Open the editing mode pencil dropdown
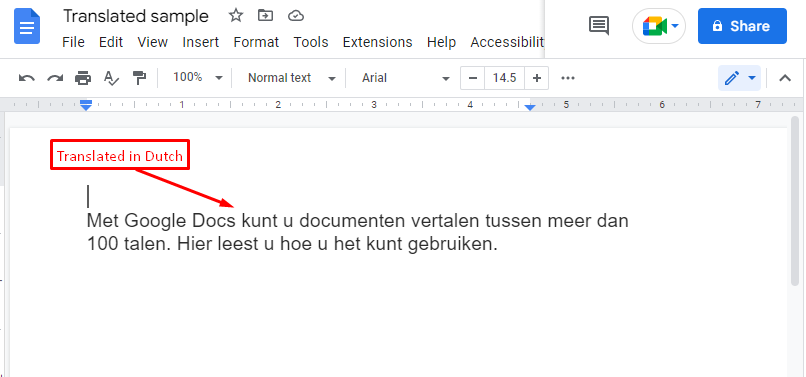 [x=740, y=78]
